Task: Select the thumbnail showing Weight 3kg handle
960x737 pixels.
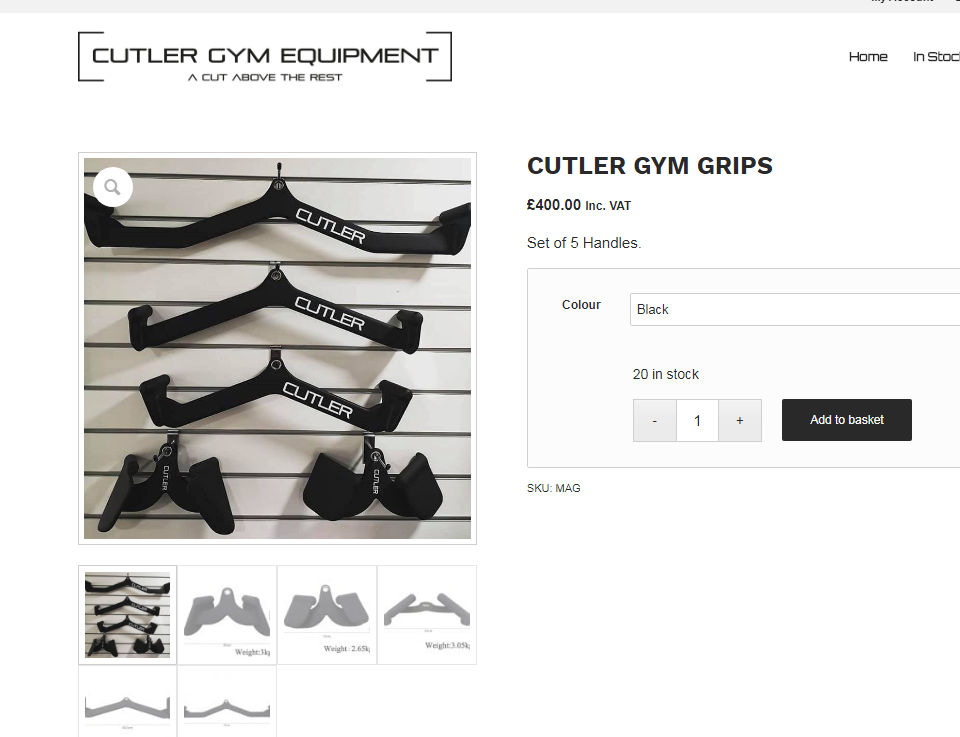Action: (227, 615)
